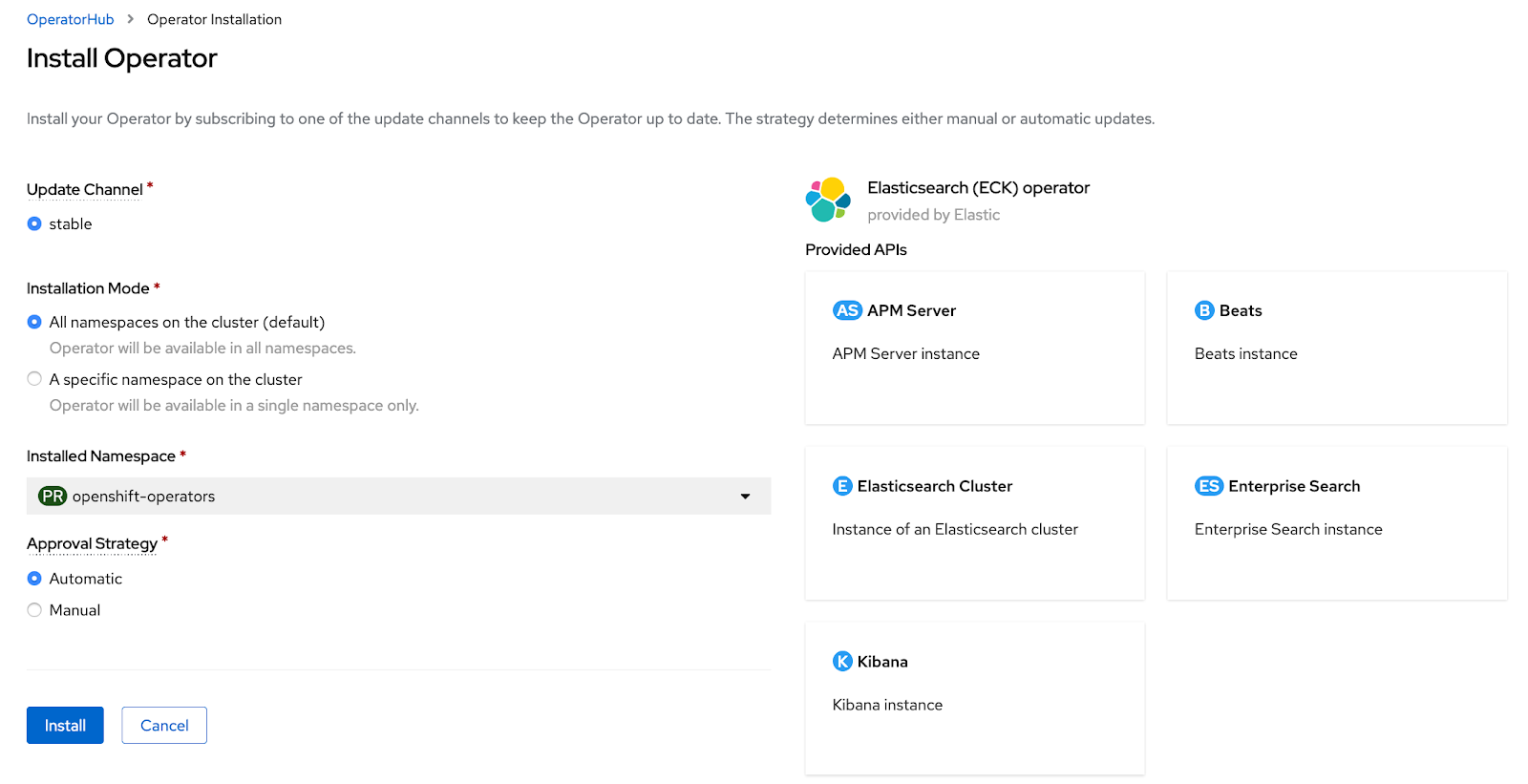Click the namespace dropdown caret arrow
The height and width of the screenshot is (784, 1528).
(745, 497)
